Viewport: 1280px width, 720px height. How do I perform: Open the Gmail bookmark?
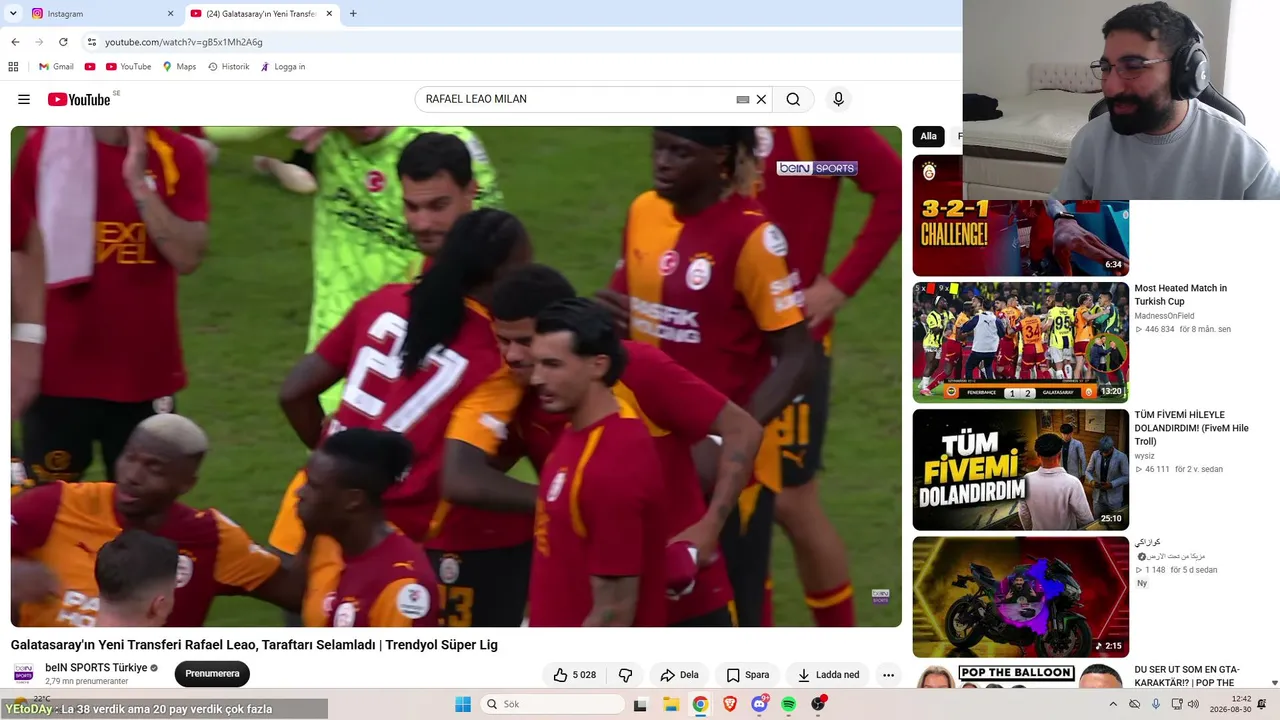click(x=56, y=67)
